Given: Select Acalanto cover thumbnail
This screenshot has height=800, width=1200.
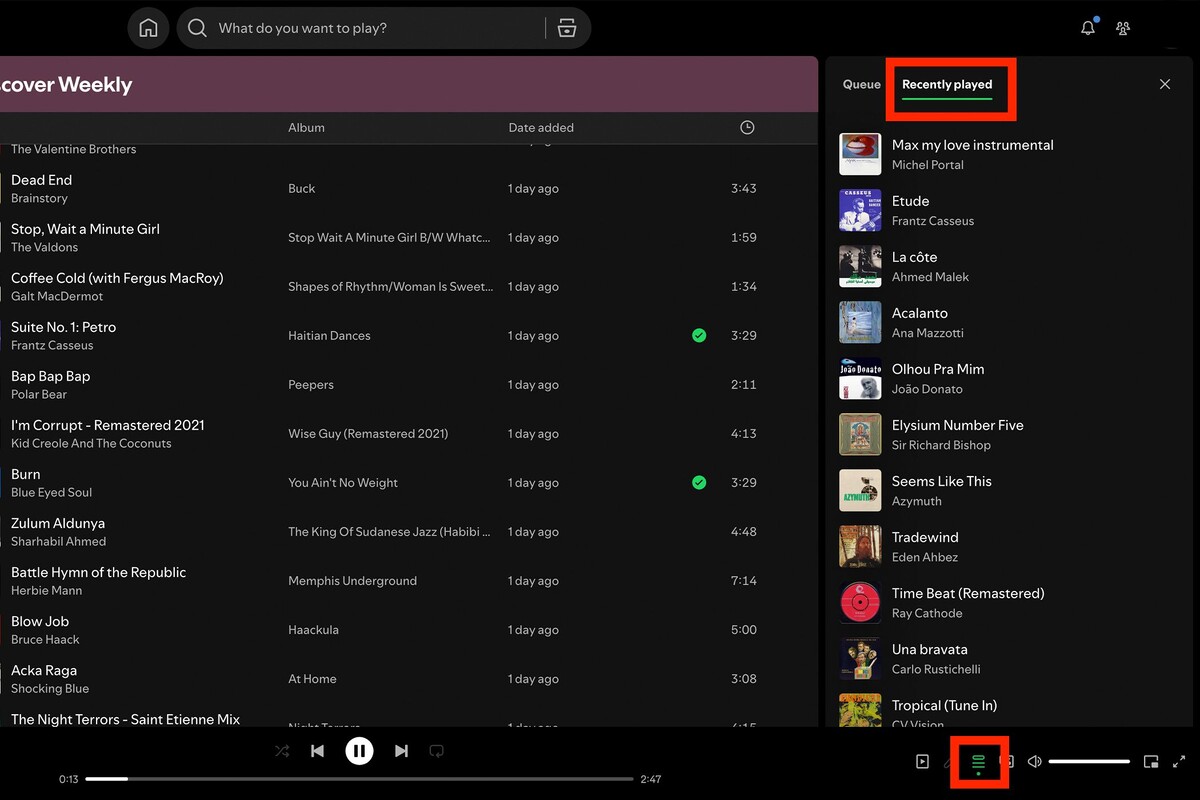Looking at the screenshot, I should coord(860,322).
